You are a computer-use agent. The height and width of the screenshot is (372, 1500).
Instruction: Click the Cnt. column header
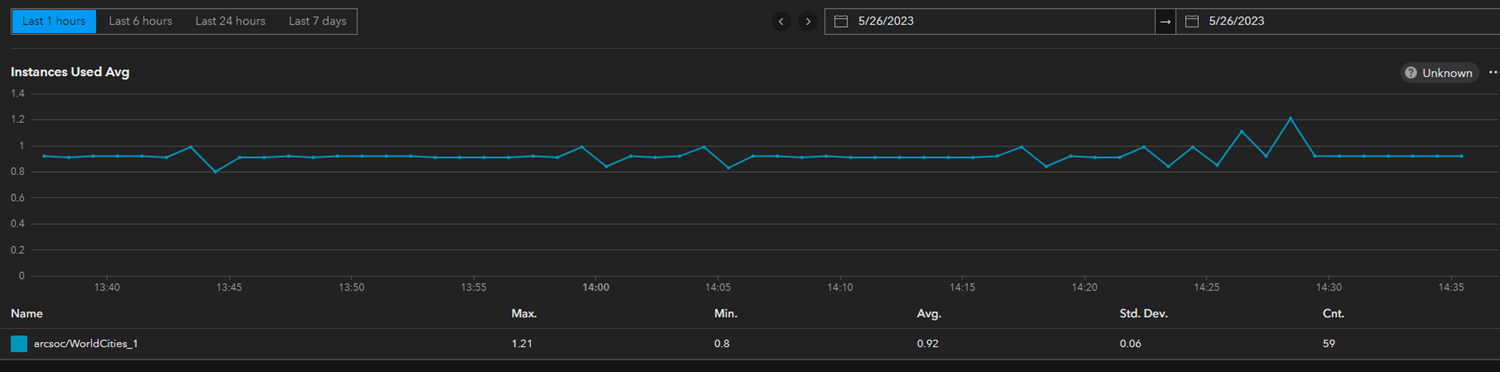click(x=1333, y=314)
